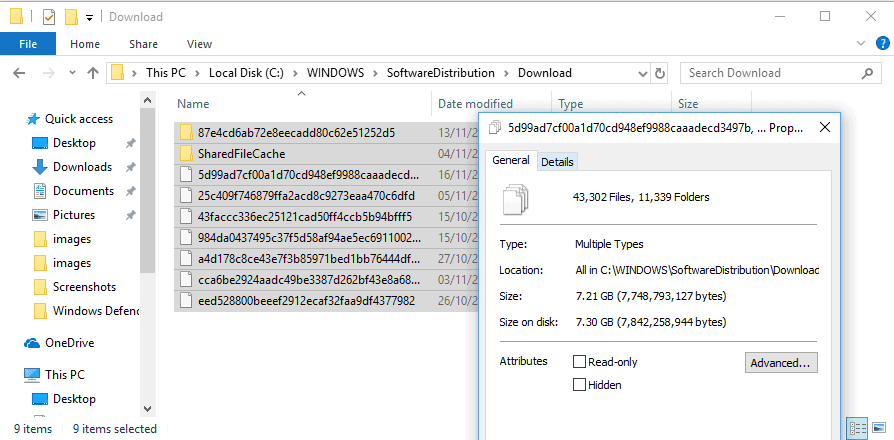The height and width of the screenshot is (440, 894).
Task: Select file a4d178c8ce43e7f3b85971bed1bb76444df...
Action: click(309, 258)
